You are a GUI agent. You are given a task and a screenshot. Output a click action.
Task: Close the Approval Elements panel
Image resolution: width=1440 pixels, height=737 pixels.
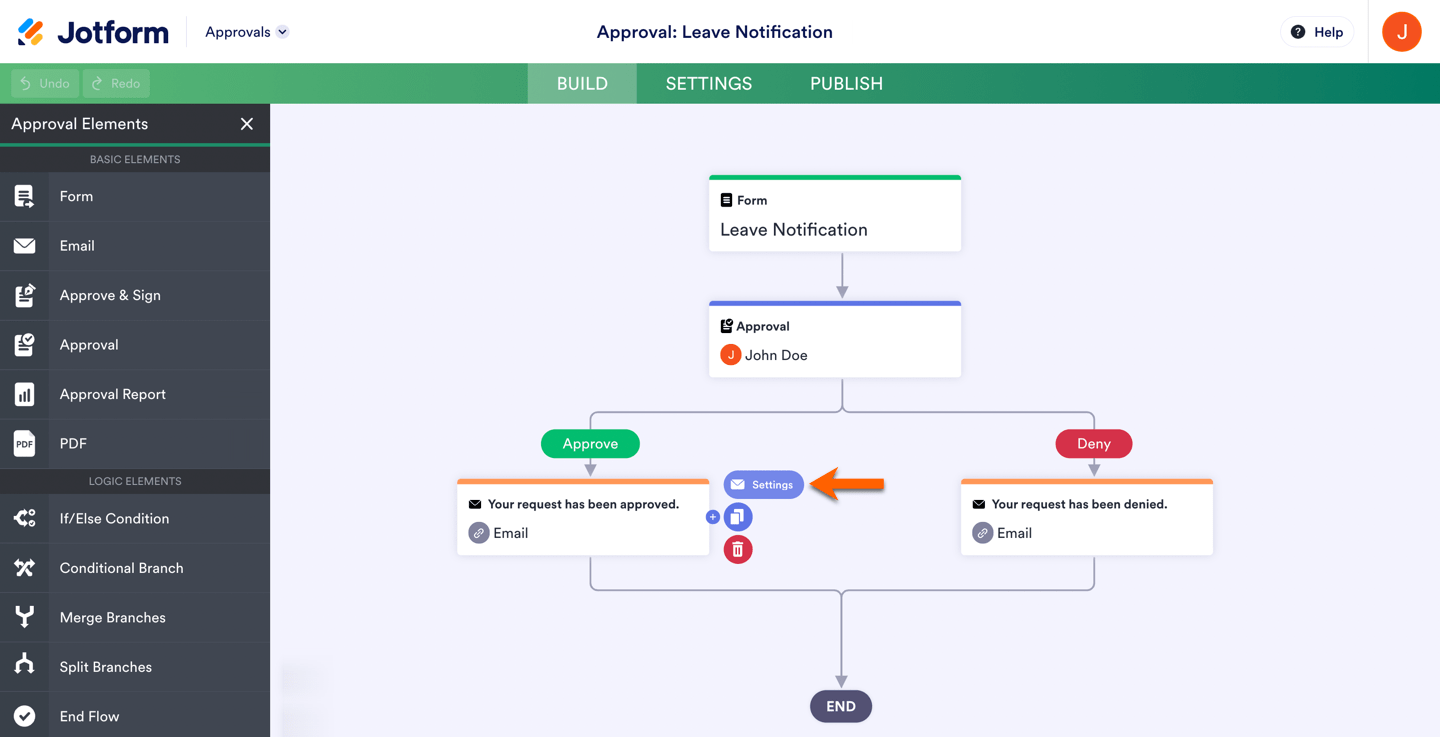pos(247,124)
